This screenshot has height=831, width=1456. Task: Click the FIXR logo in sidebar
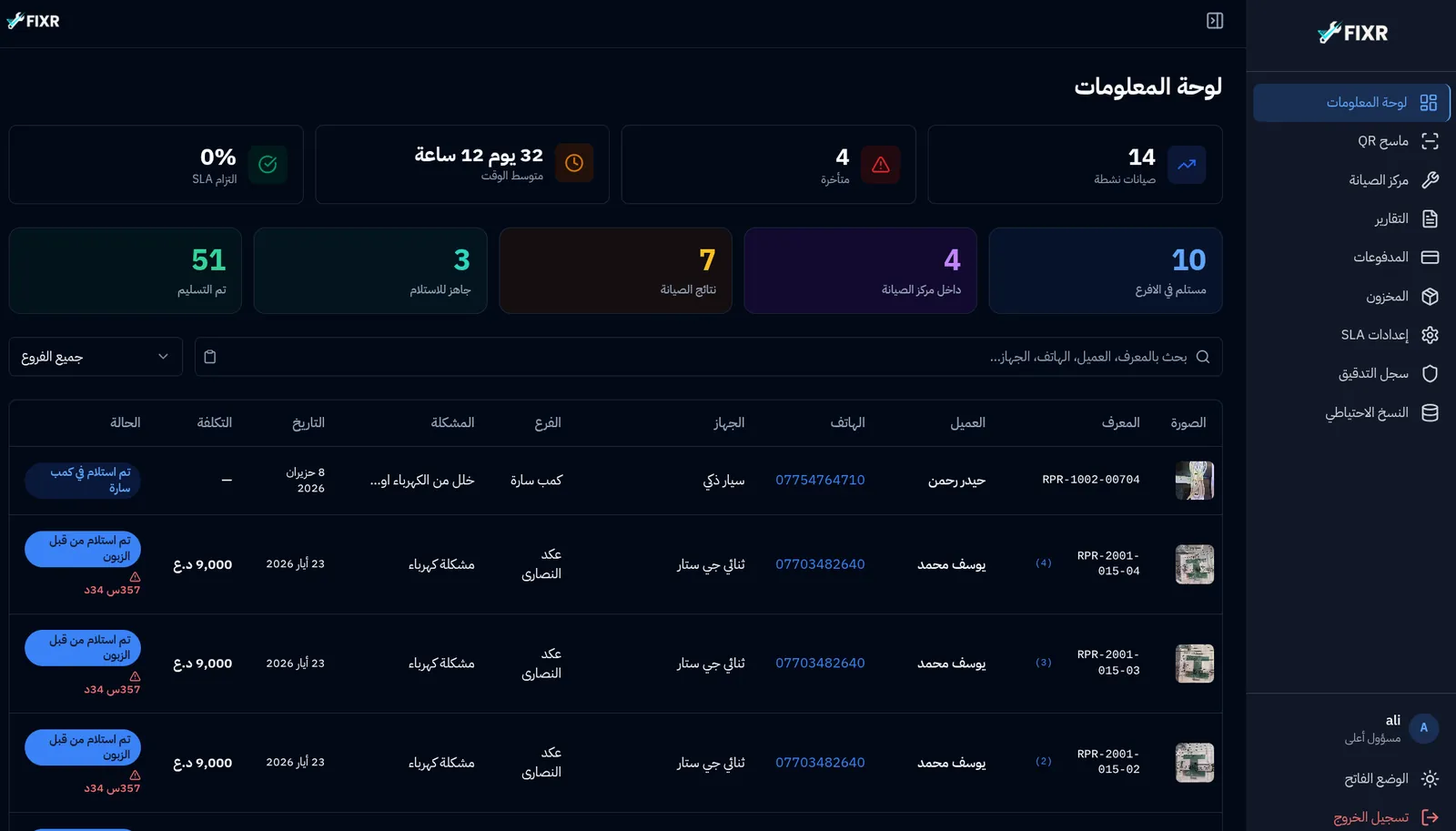(x=1352, y=33)
